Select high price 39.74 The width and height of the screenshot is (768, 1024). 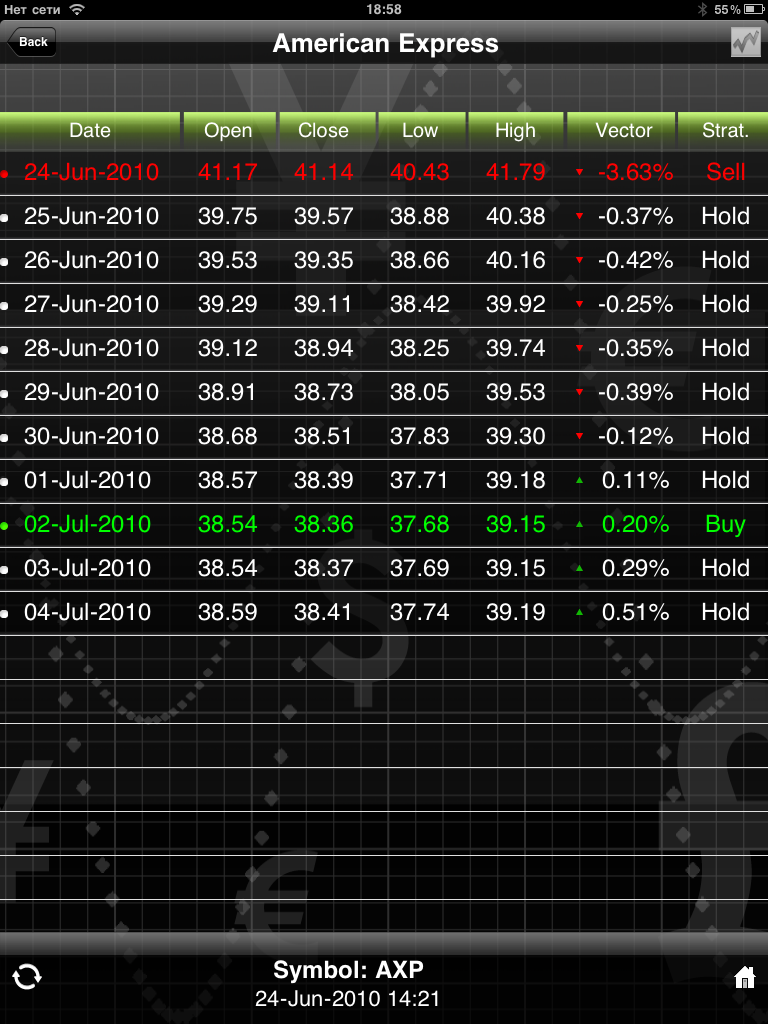point(515,348)
